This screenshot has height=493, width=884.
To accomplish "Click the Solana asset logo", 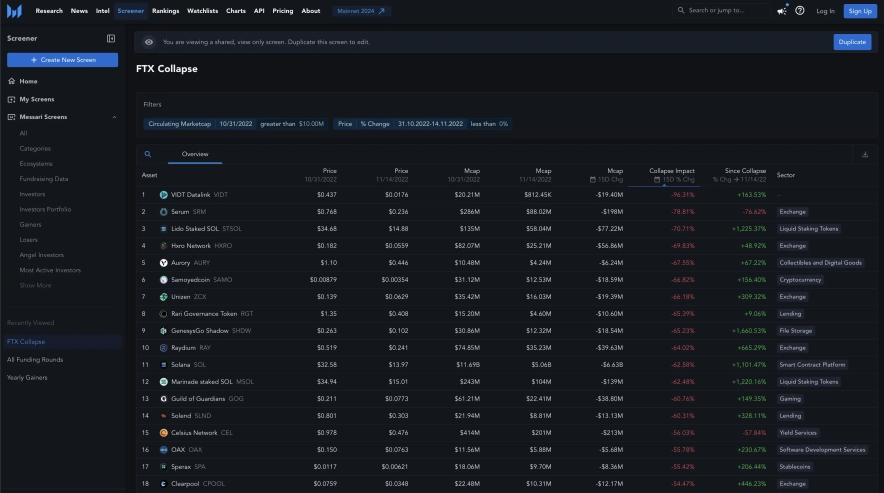I will click(x=163, y=364).
